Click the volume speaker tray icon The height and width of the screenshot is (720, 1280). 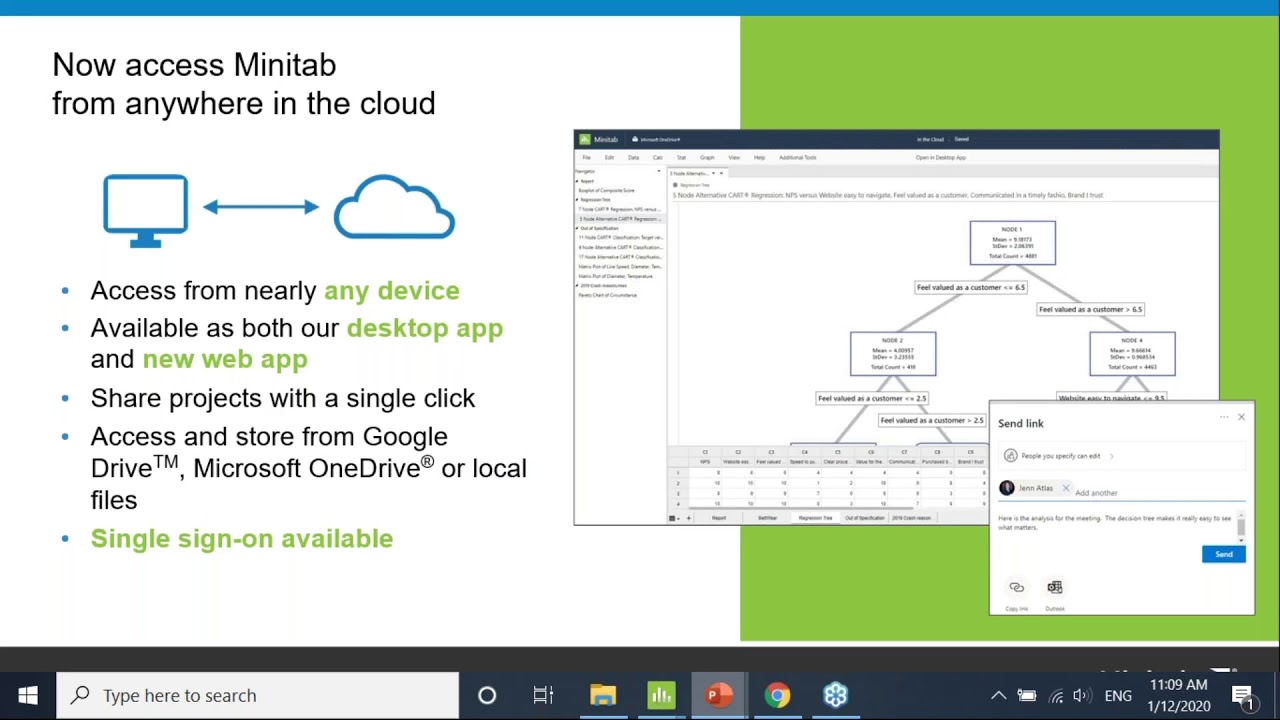point(1081,696)
